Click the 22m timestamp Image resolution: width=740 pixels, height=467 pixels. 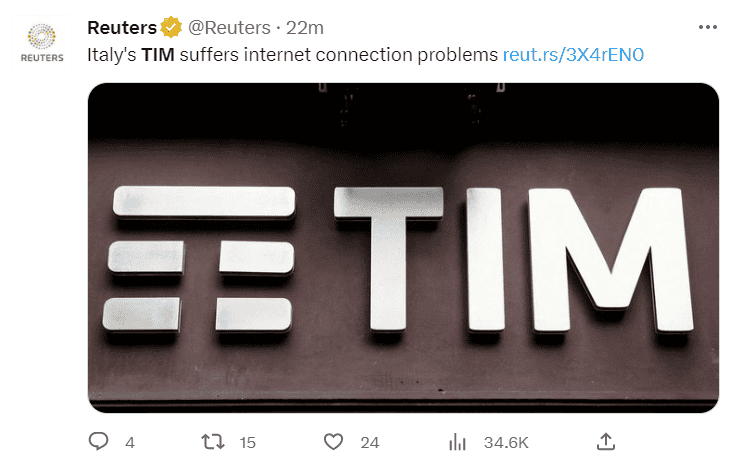[304, 28]
